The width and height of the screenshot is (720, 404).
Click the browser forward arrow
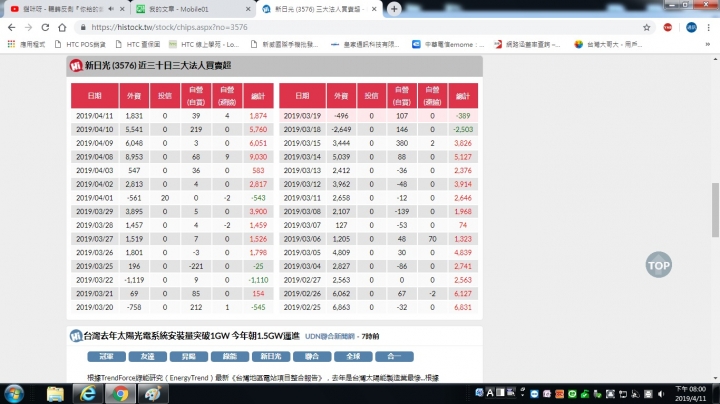(28, 28)
